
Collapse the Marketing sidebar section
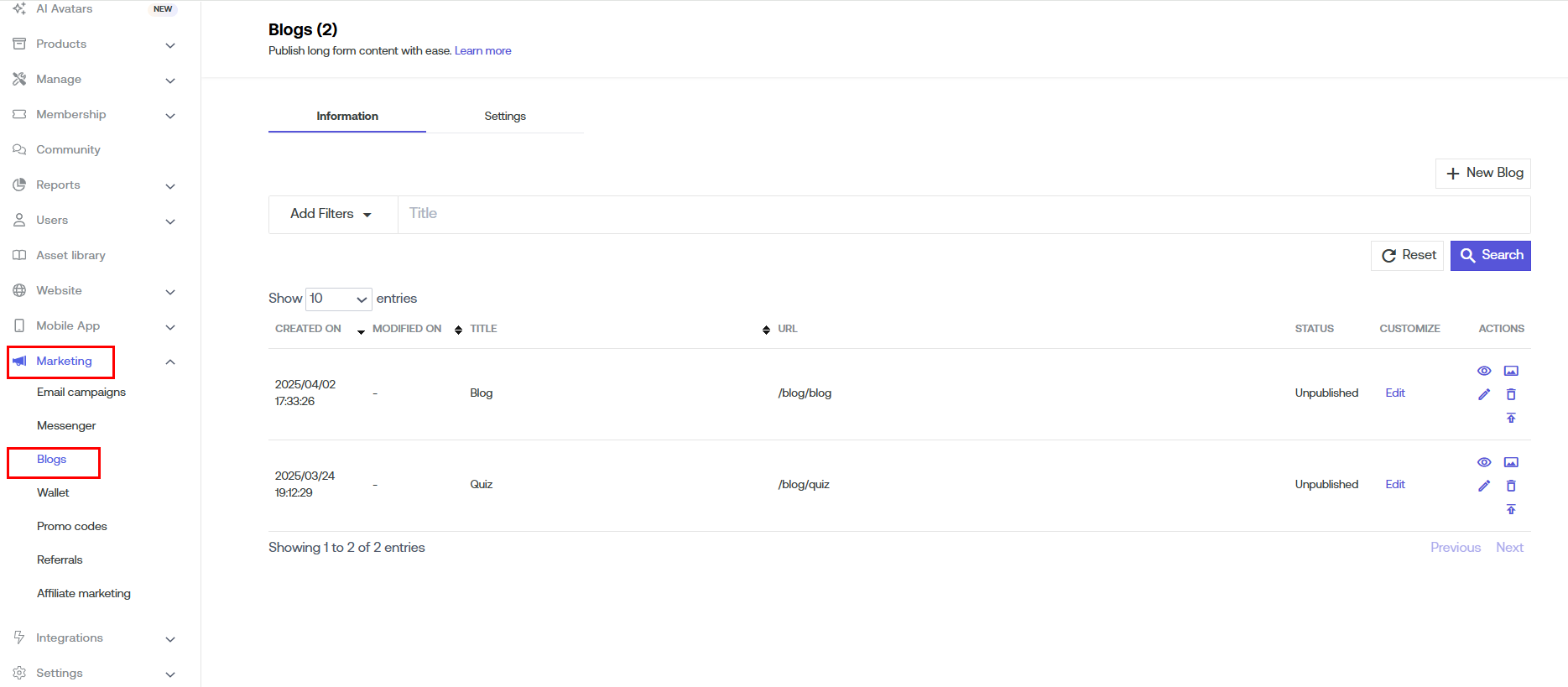[x=170, y=362]
